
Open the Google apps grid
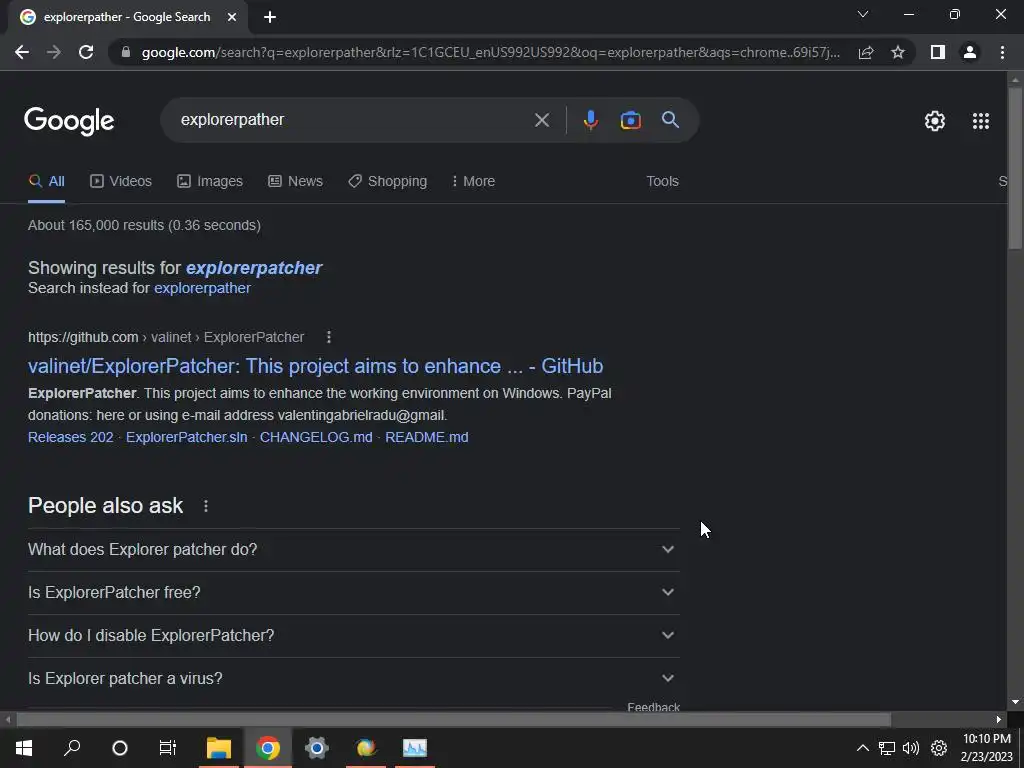pos(981,121)
